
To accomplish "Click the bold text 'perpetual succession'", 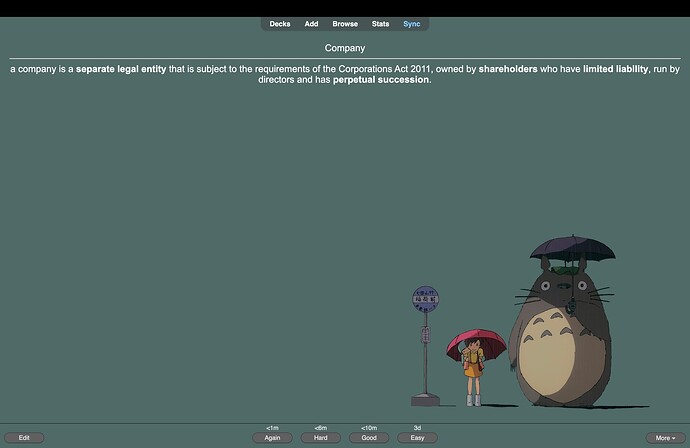I will 381,80.
